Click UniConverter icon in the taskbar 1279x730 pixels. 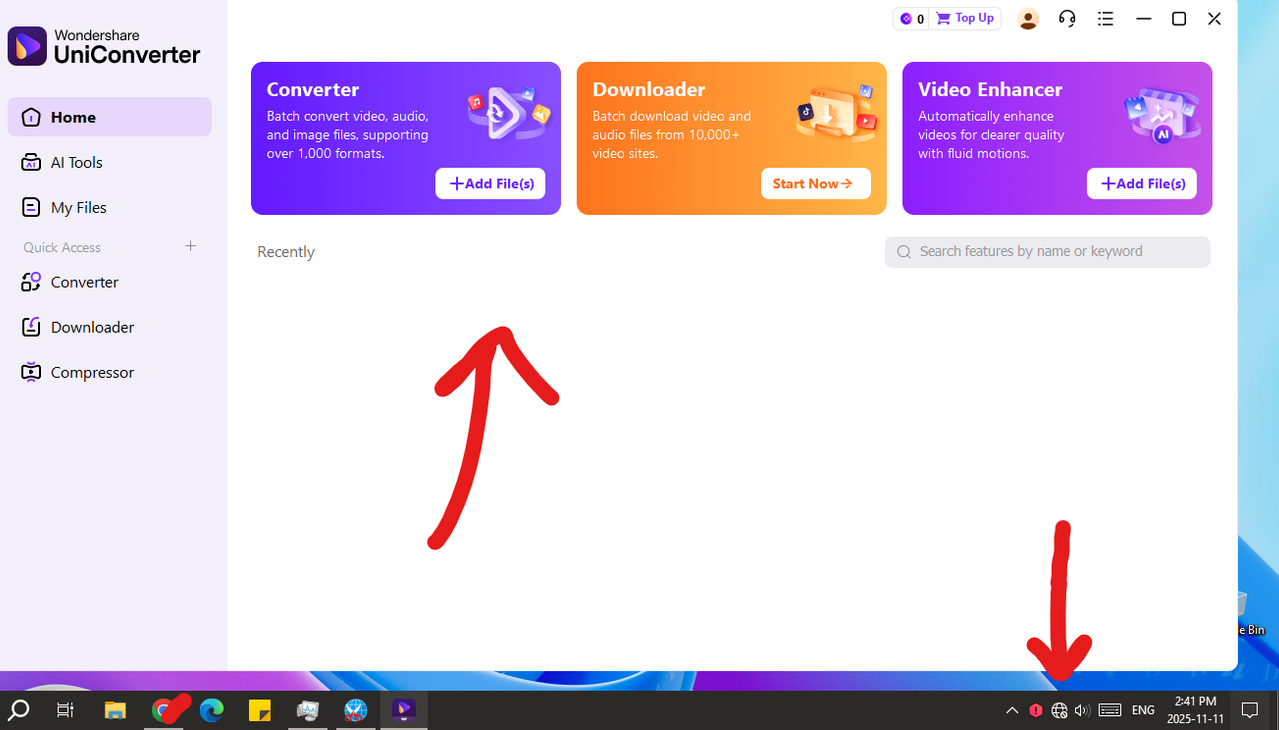(403, 710)
